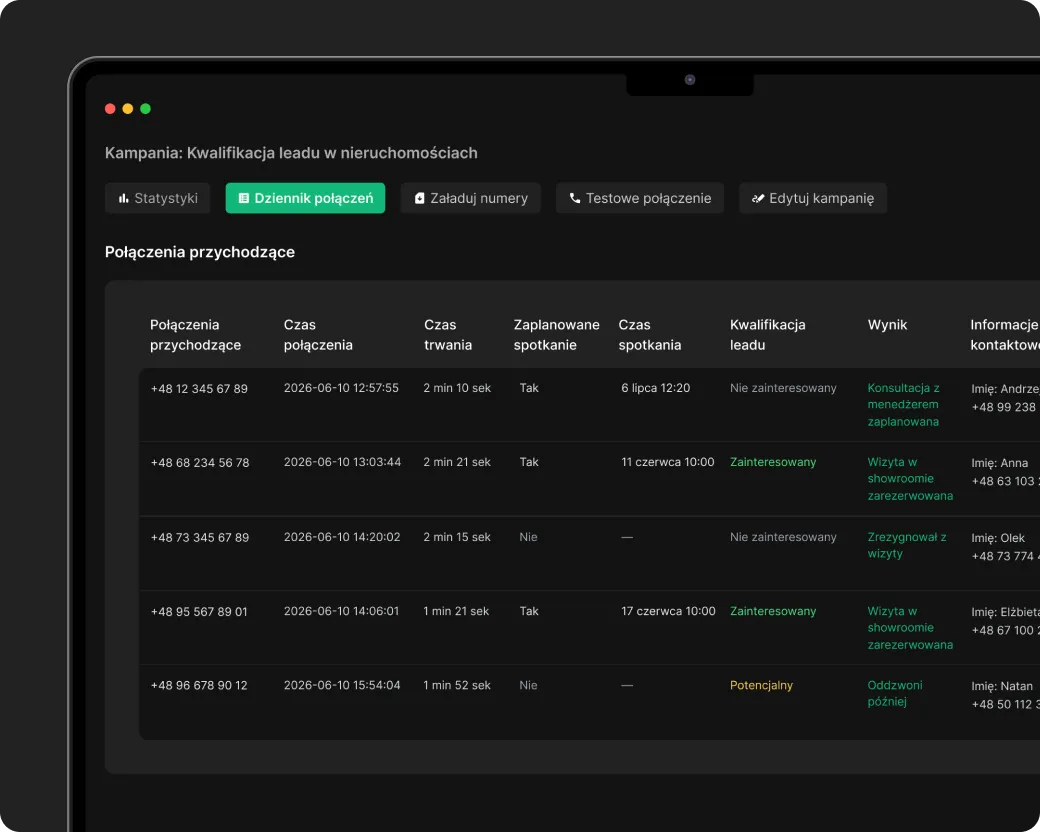Open Edytuj kampanię
Image resolution: width=1040 pixels, height=832 pixels.
click(x=812, y=198)
